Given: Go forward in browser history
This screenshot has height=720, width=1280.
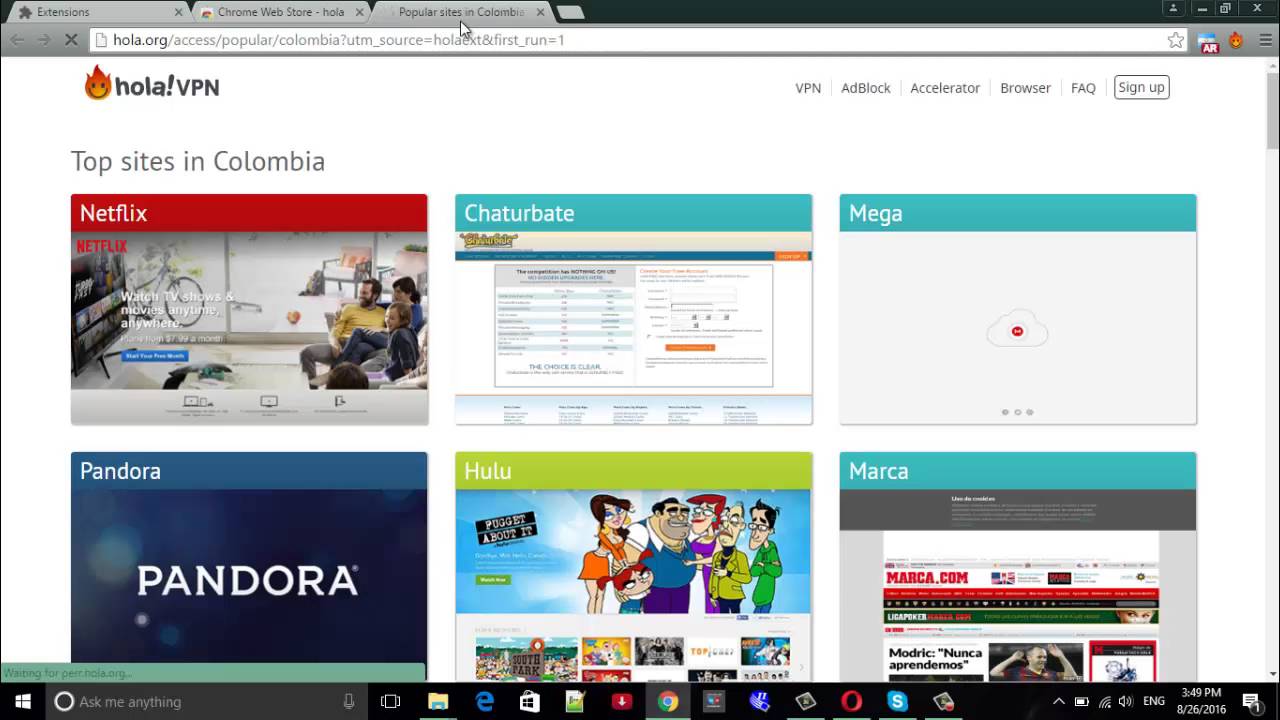Looking at the screenshot, I should coord(44,40).
